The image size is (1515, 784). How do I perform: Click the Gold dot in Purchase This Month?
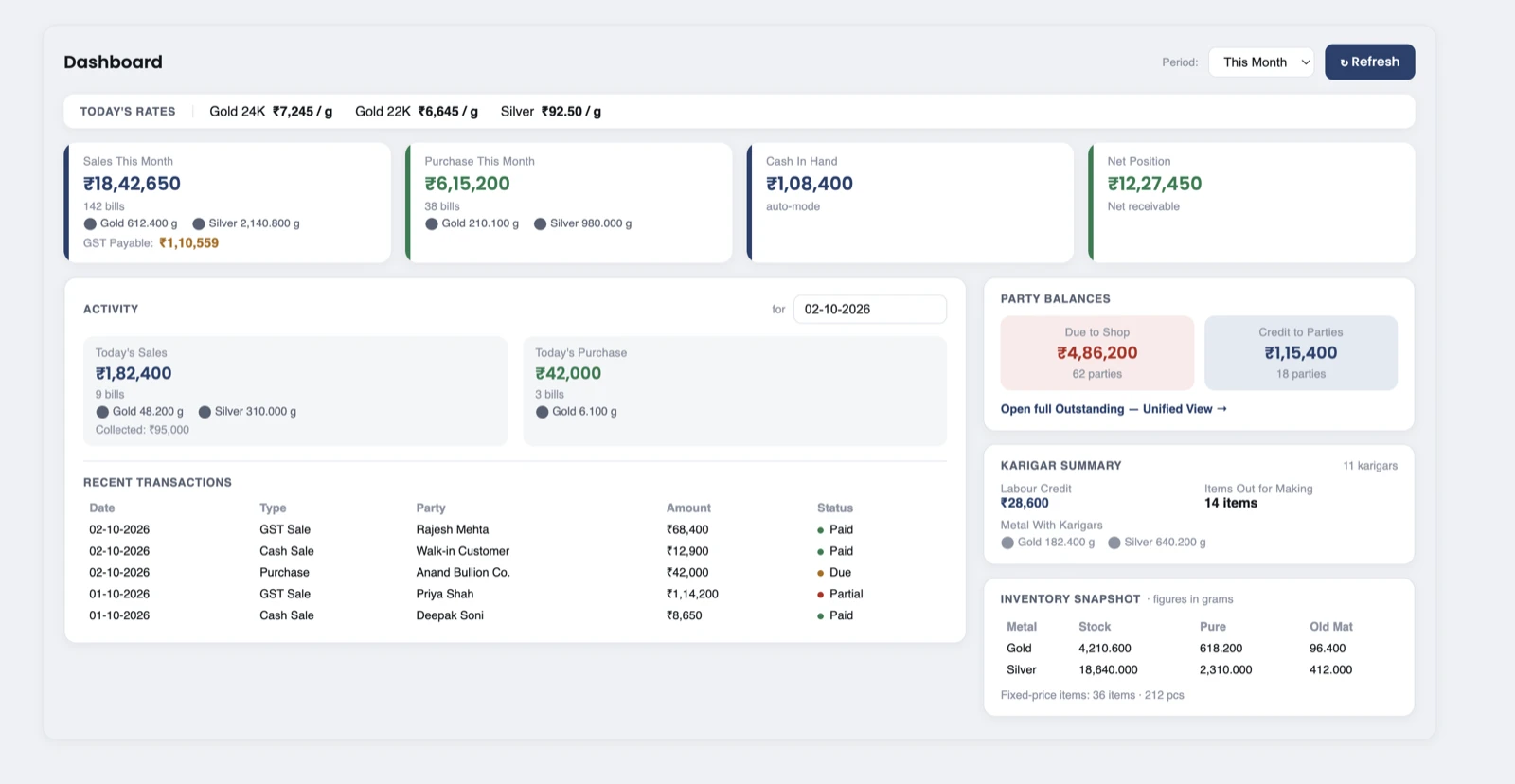[x=432, y=223]
